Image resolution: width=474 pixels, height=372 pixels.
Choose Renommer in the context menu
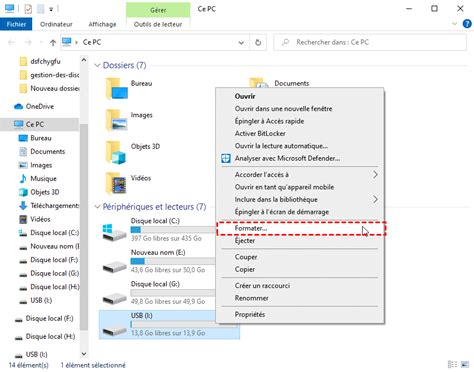[300, 298]
